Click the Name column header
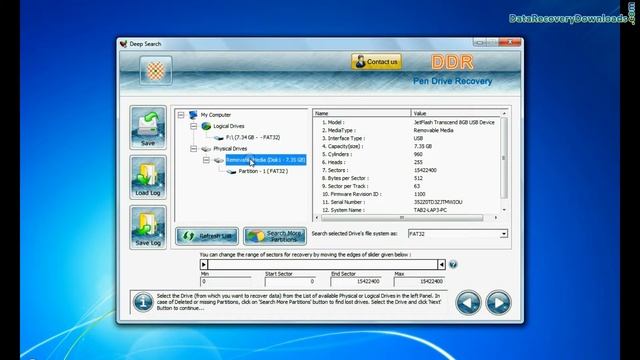Image resolution: width=640 pixels, height=360 pixels. tap(362, 113)
